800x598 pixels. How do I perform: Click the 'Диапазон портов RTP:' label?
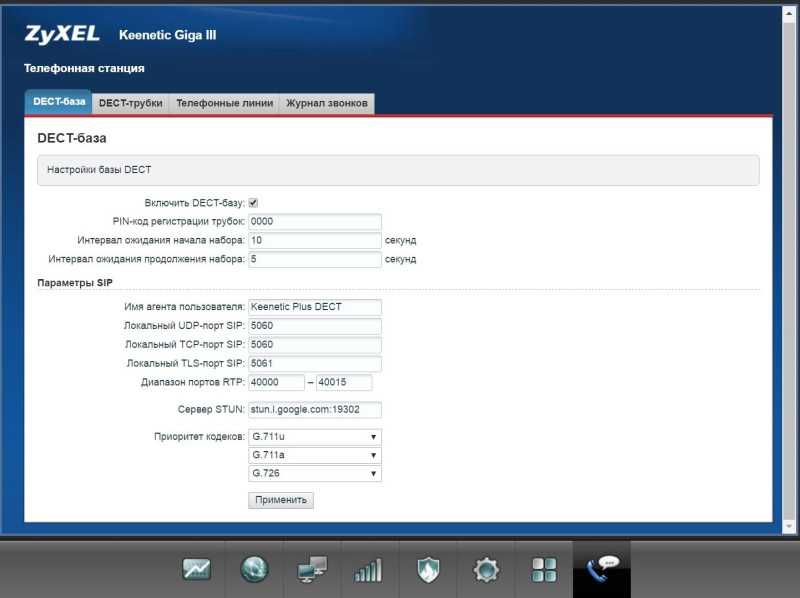[x=193, y=382]
